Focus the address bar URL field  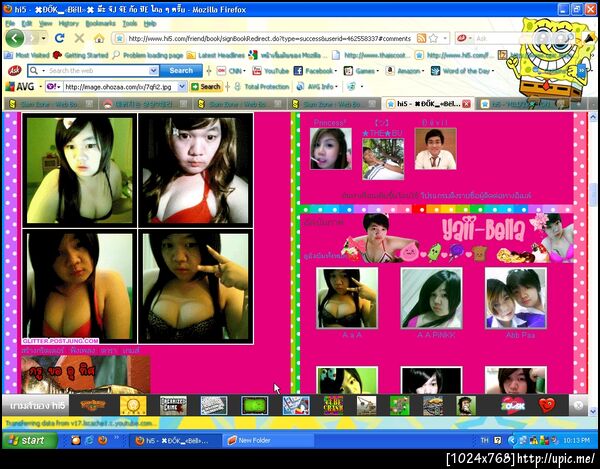pyautogui.click(x=269, y=38)
